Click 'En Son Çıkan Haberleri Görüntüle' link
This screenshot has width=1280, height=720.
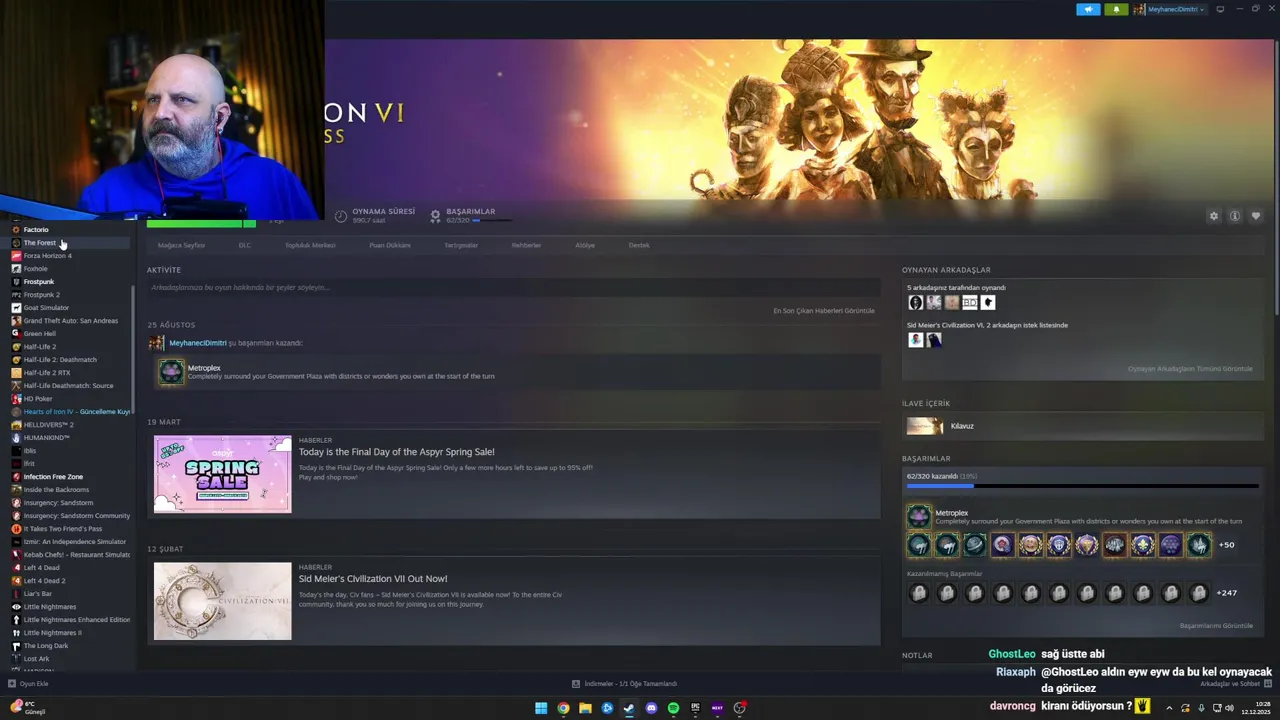(824, 311)
